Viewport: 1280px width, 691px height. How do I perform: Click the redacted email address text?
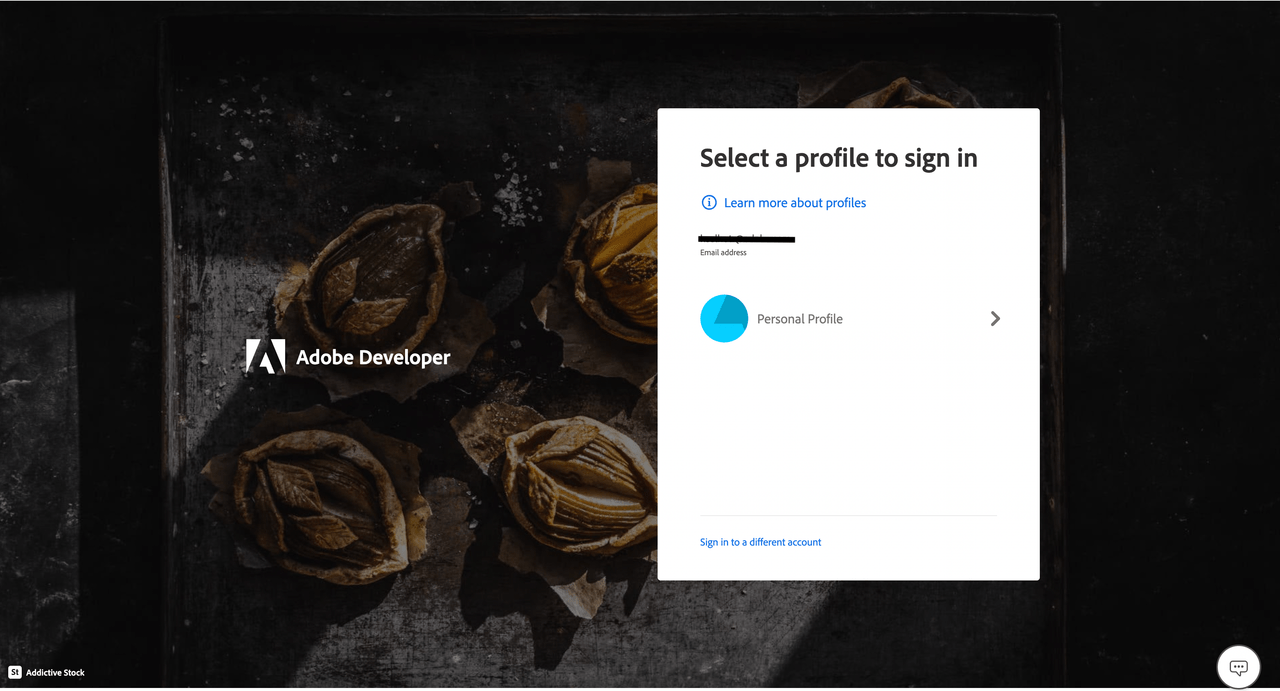point(746,238)
